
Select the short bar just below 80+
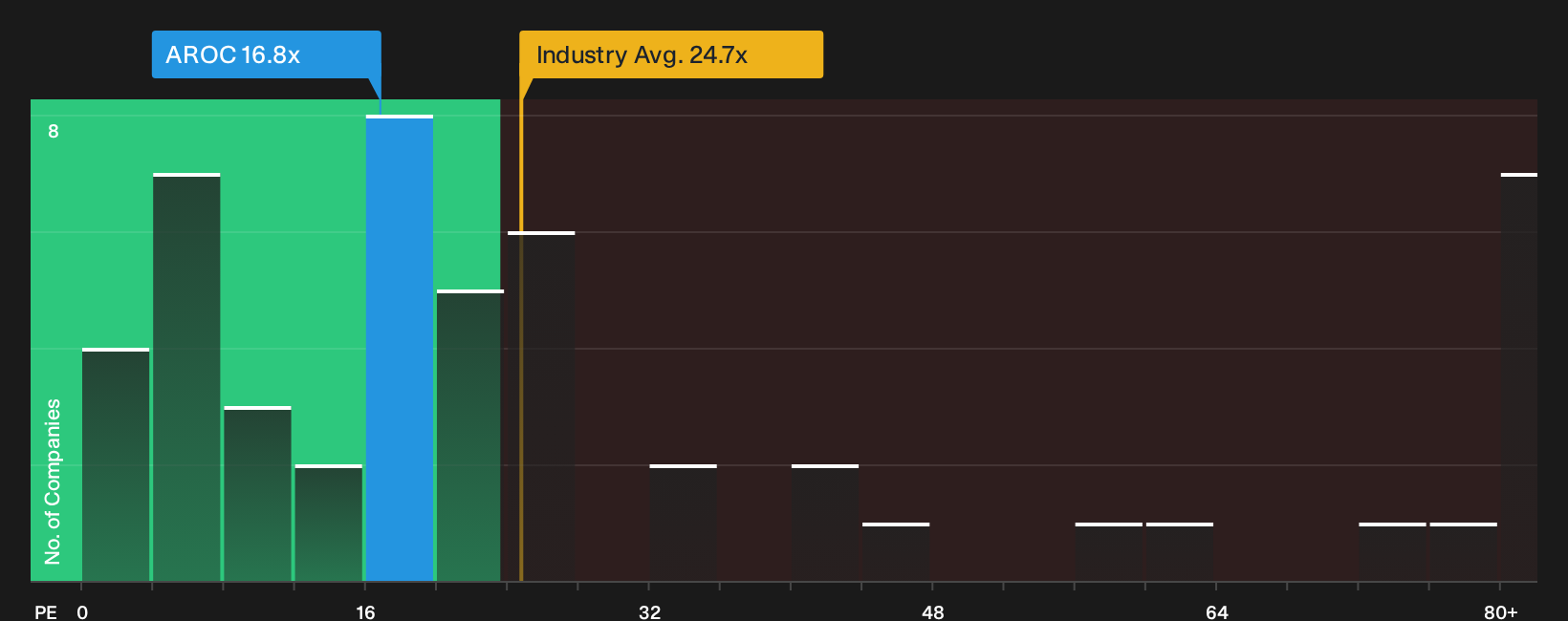coord(1464,552)
